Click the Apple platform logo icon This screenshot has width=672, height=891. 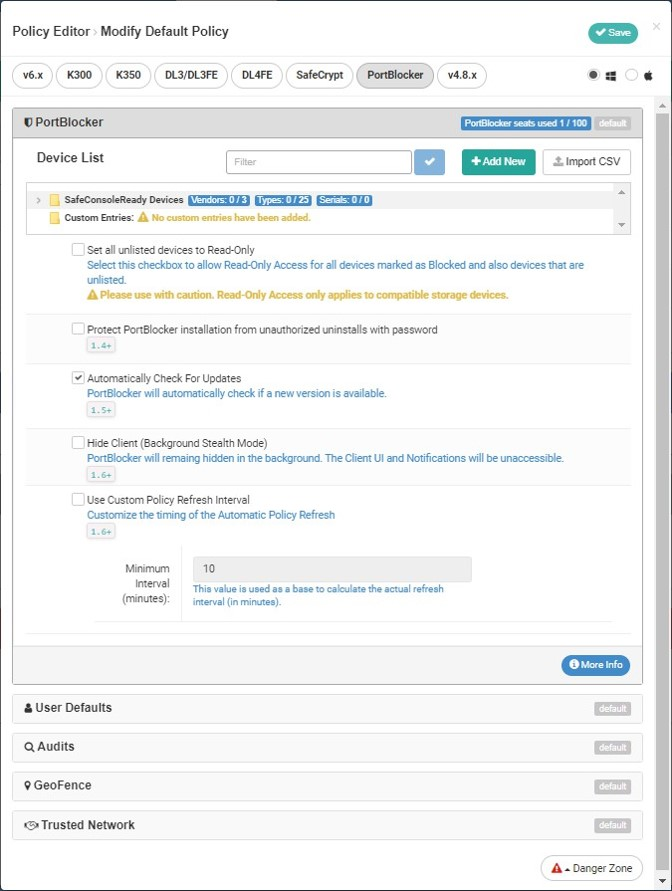tap(647, 75)
